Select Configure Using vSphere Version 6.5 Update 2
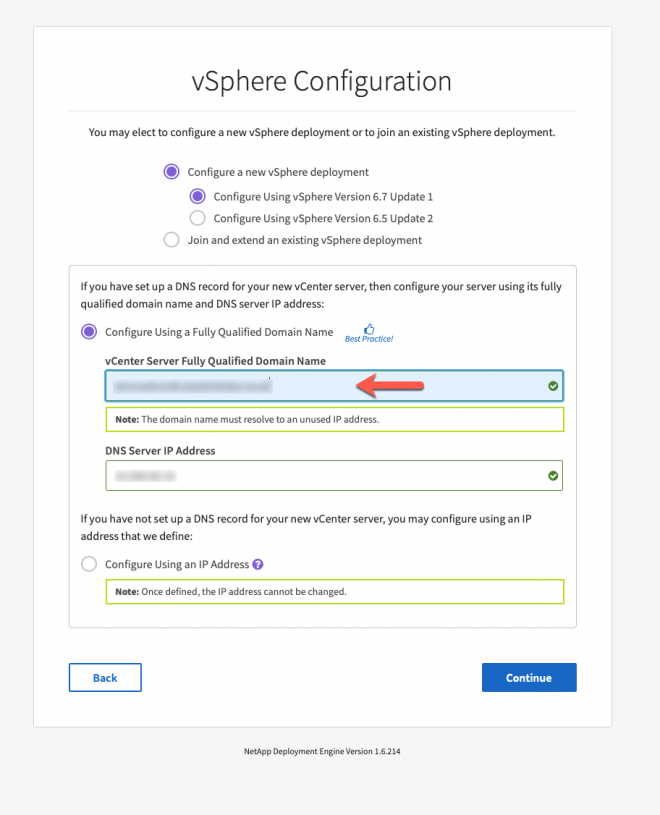 [x=197, y=218]
